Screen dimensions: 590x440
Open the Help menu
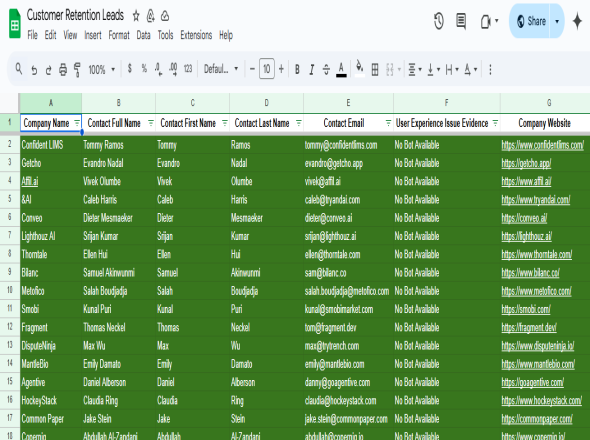point(226,35)
